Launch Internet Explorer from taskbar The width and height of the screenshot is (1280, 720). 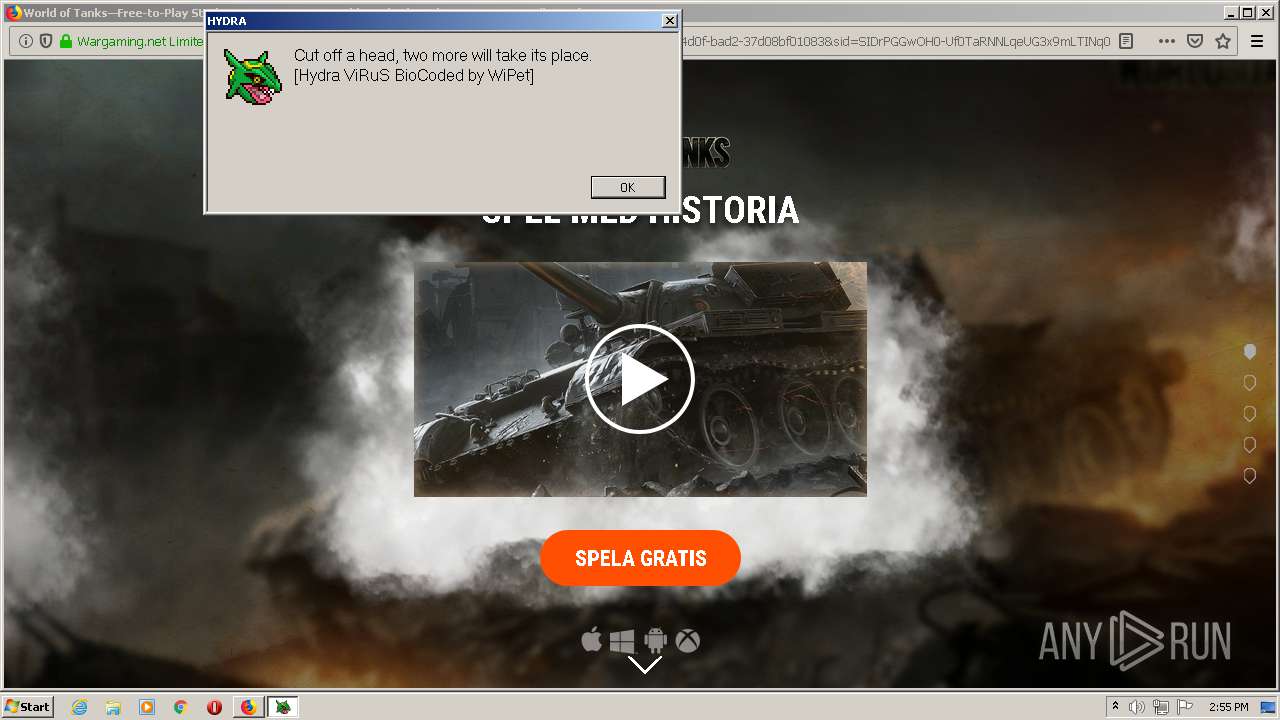80,707
